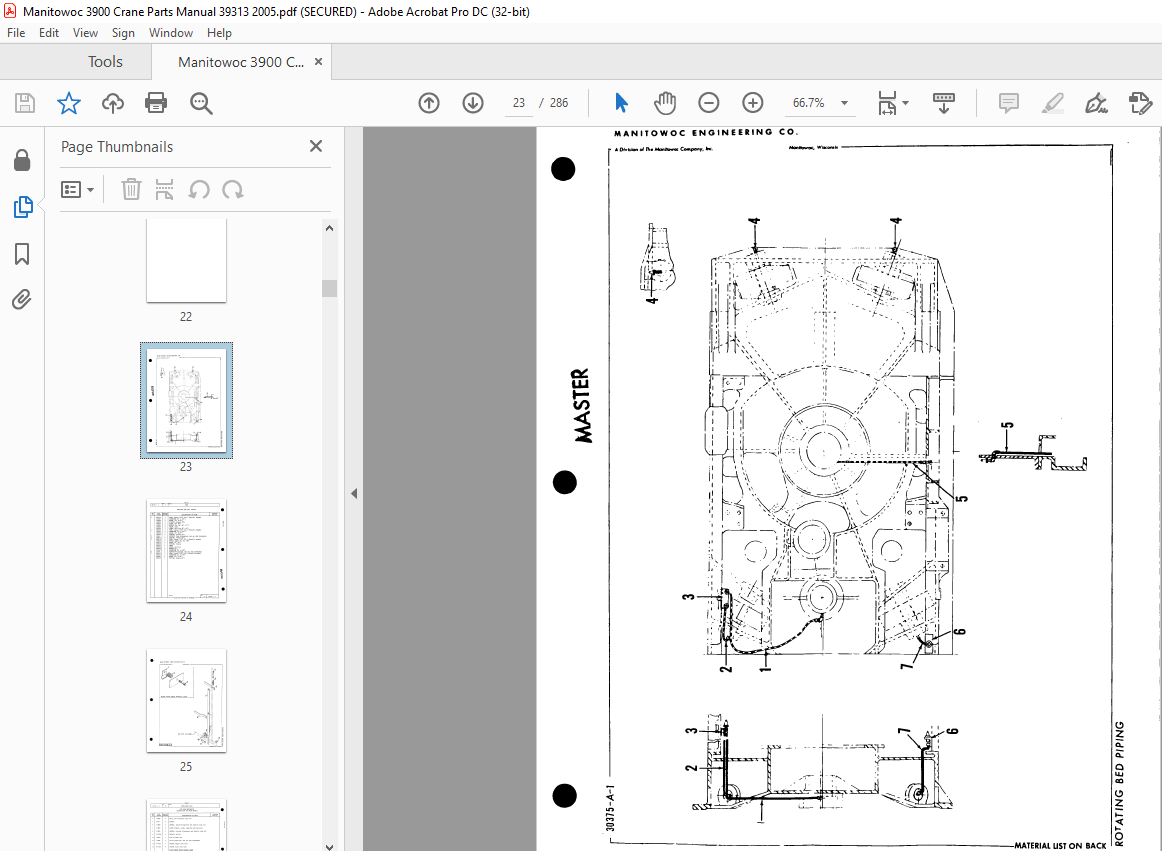Click the page number input field
Image resolution: width=1162 pixels, height=851 pixels.
tap(519, 103)
